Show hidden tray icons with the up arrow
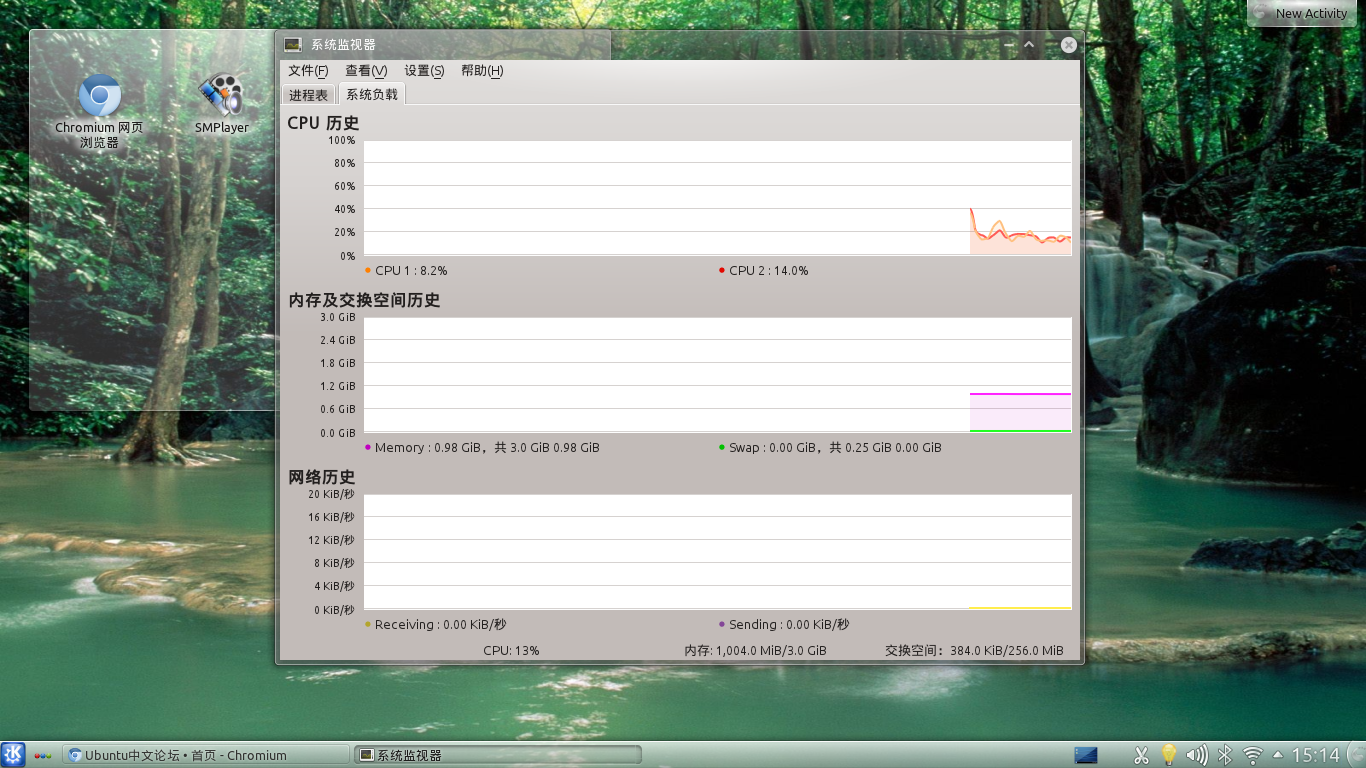Screen dimensions: 1366x768 pyautogui.click(x=1278, y=755)
